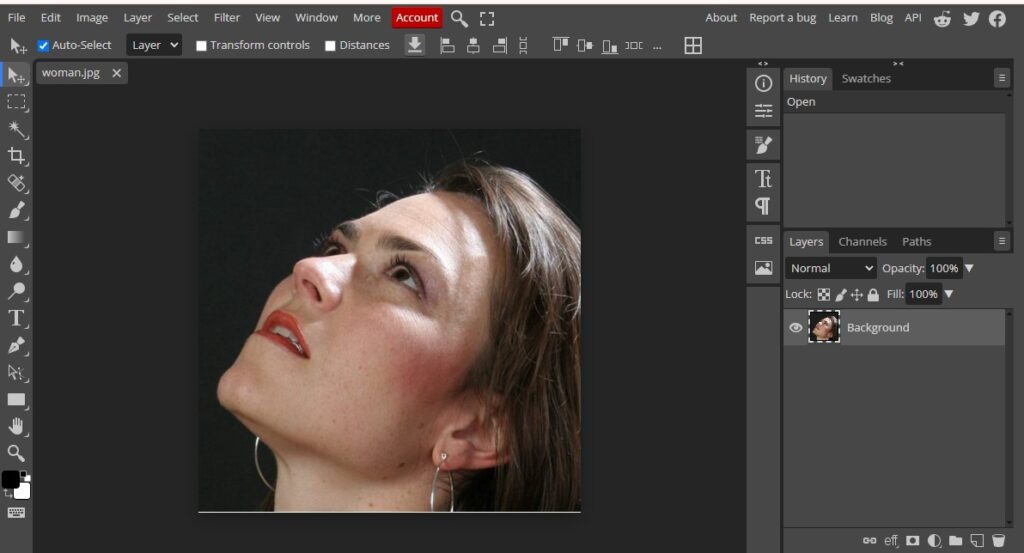Viewport: 1024px width, 553px height.
Task: Open the search magnifier in the menu bar
Action: pyautogui.click(x=459, y=18)
